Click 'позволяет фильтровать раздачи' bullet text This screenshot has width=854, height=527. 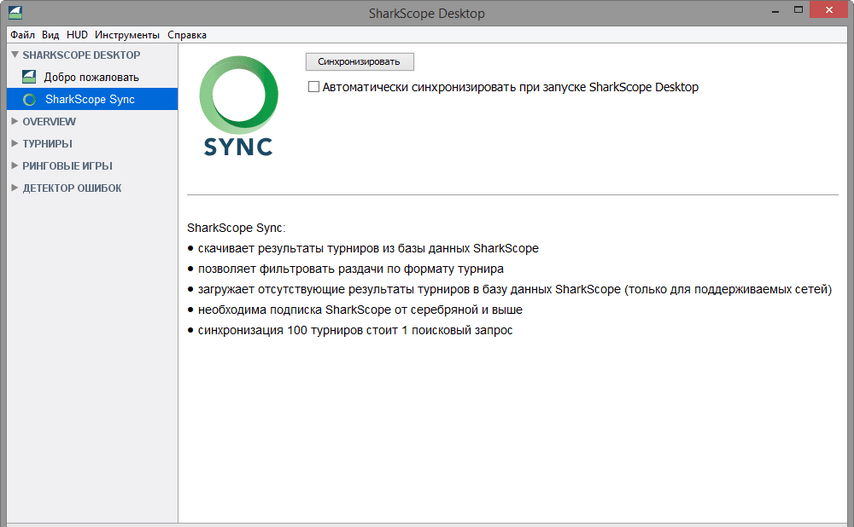pyautogui.click(x=350, y=269)
